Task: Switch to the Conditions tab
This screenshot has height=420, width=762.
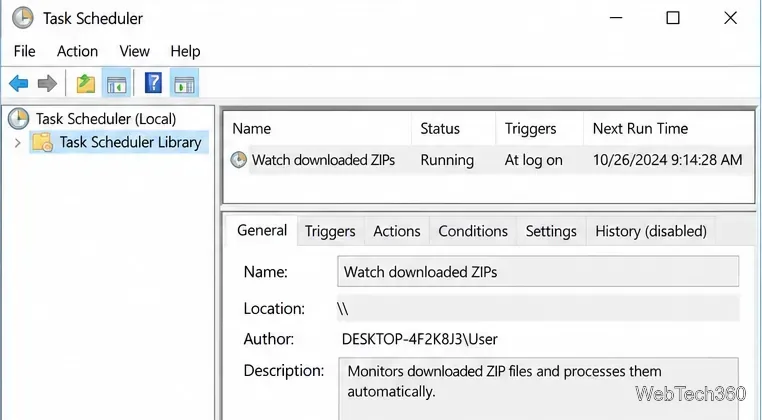Action: click(x=473, y=231)
